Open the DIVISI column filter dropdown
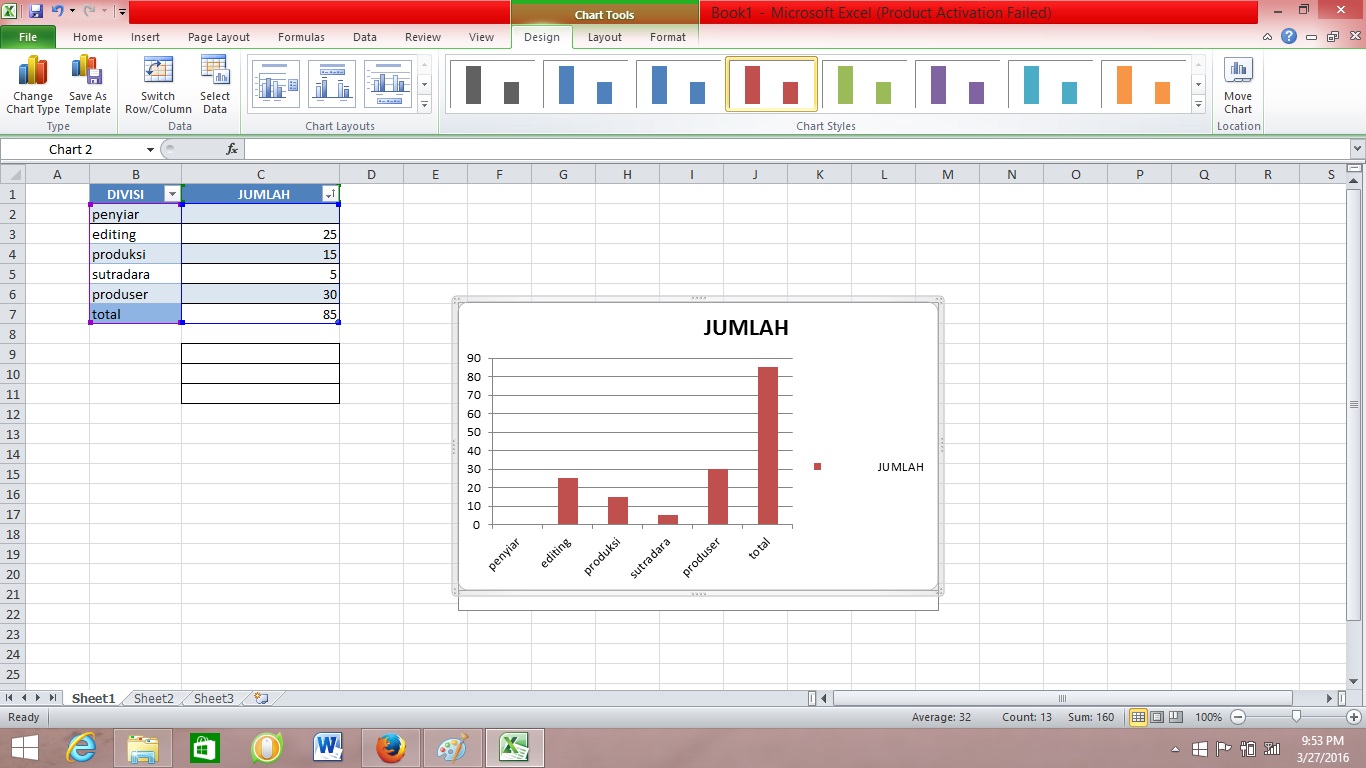Image resolution: width=1366 pixels, height=768 pixels. [171, 193]
